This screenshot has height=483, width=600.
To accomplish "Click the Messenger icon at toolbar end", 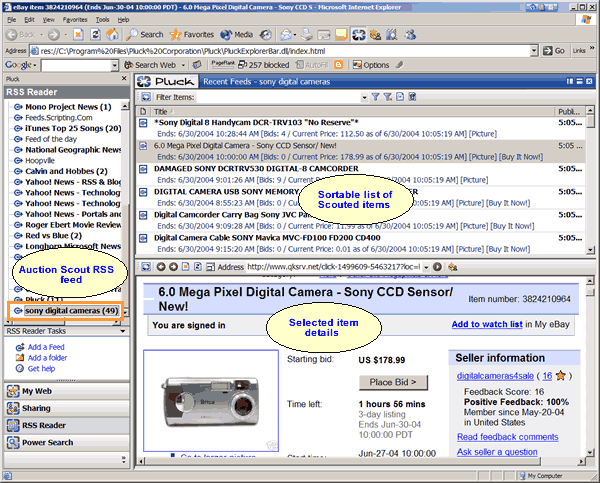I will tap(410, 35).
